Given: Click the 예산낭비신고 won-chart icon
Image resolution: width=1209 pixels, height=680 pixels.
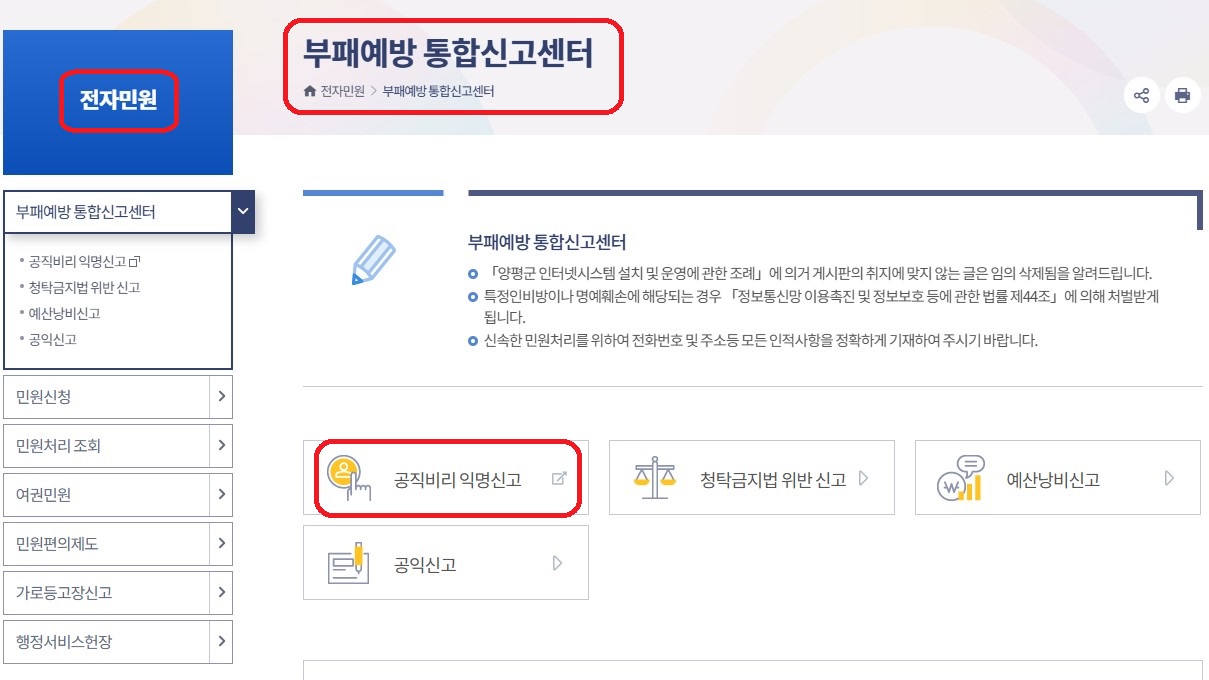Looking at the screenshot, I should (961, 478).
